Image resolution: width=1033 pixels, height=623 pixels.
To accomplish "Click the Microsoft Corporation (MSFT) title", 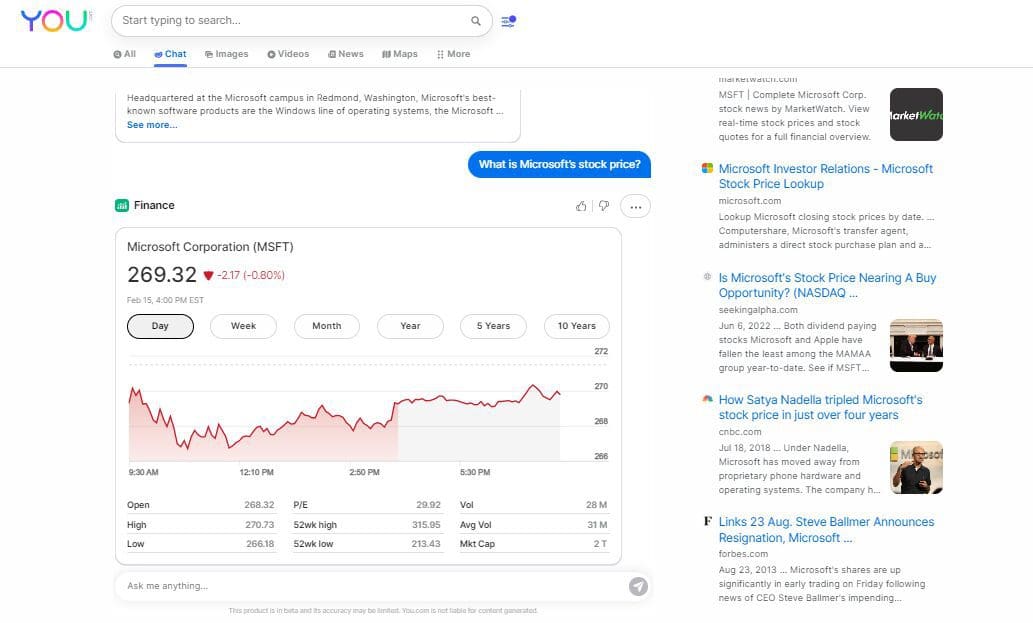I will (210, 247).
